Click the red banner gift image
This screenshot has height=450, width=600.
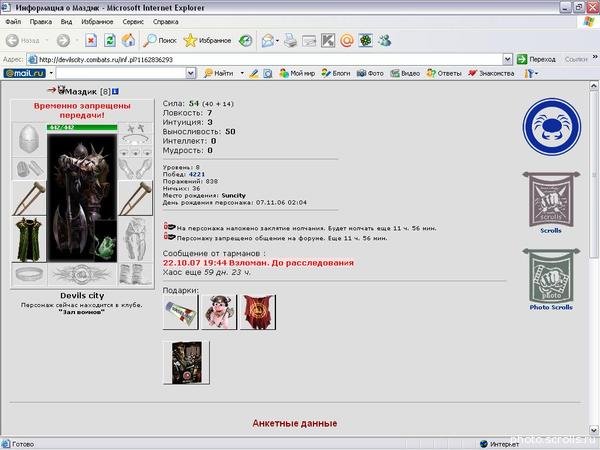coord(257,312)
